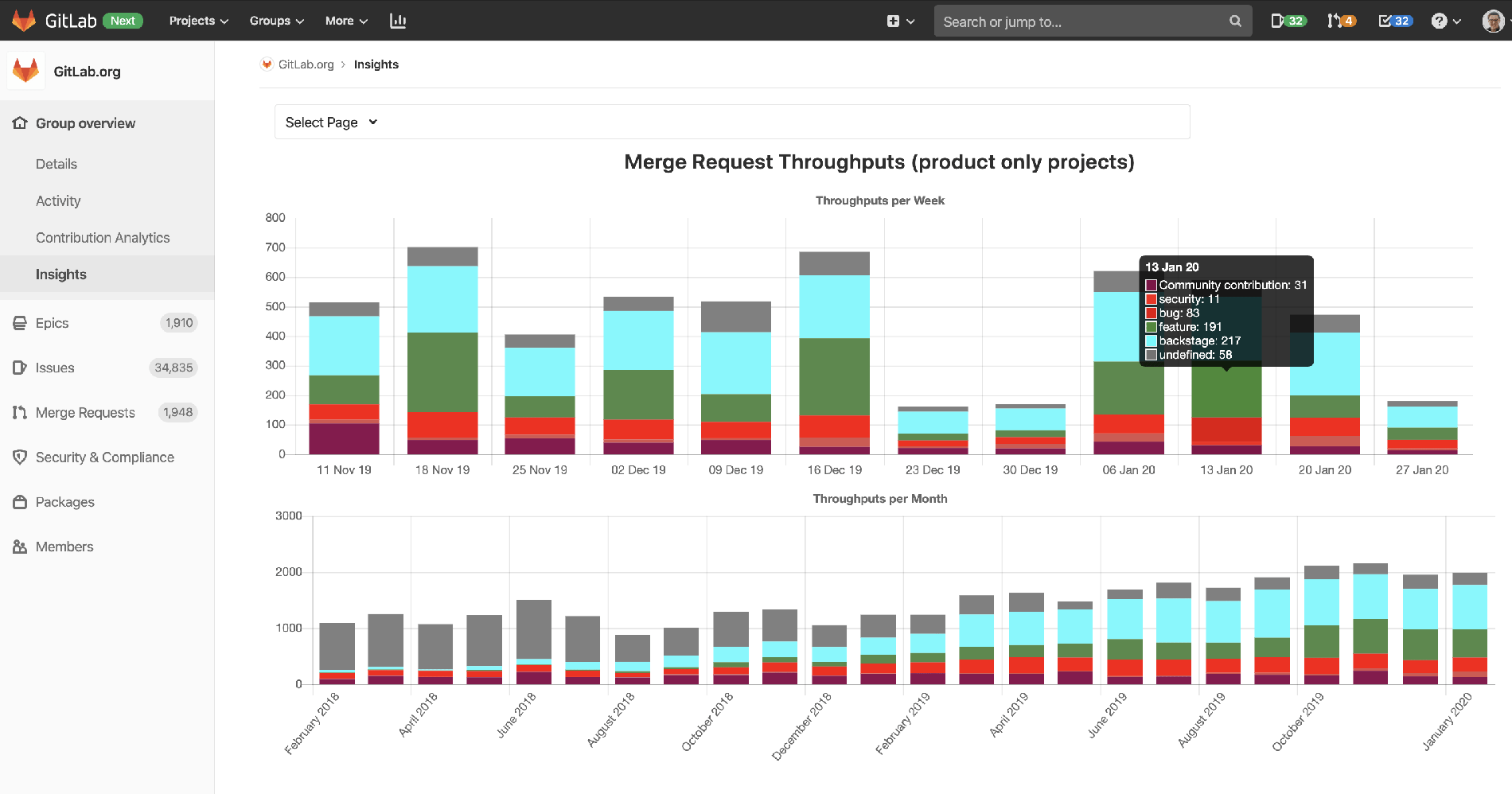This screenshot has width=1512, height=794.
Task: Open the create new item plus icon
Action: click(894, 21)
